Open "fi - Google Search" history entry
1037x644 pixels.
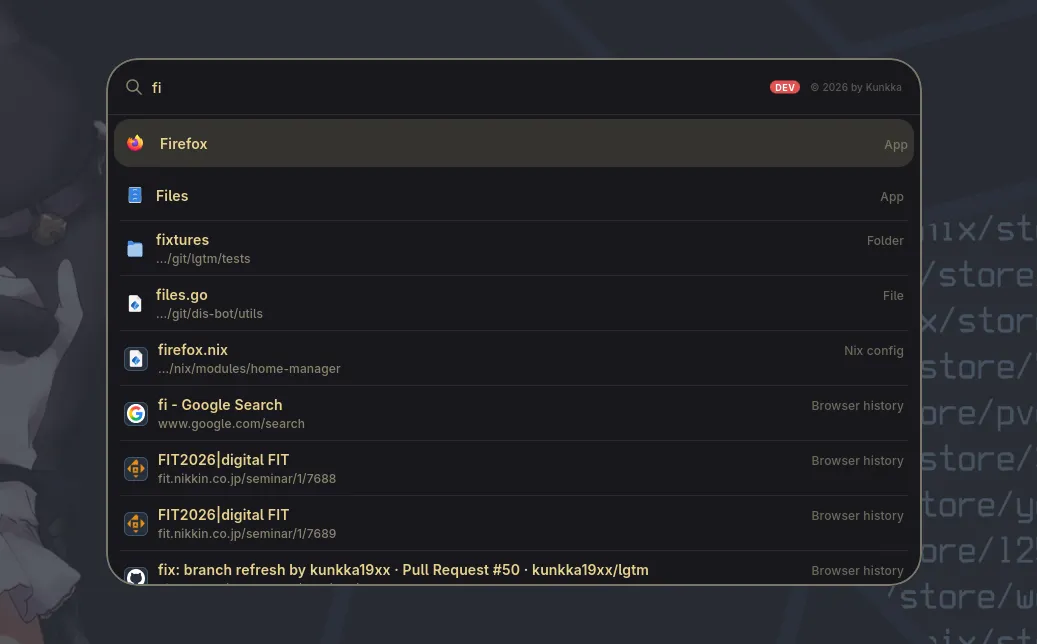514,413
